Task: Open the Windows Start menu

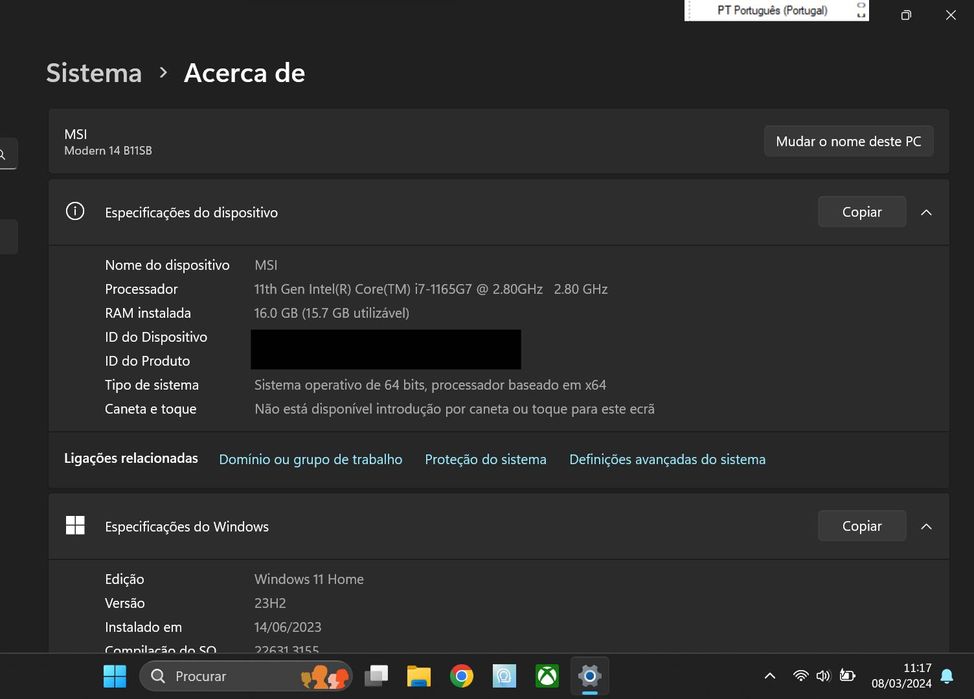Action: click(x=114, y=676)
